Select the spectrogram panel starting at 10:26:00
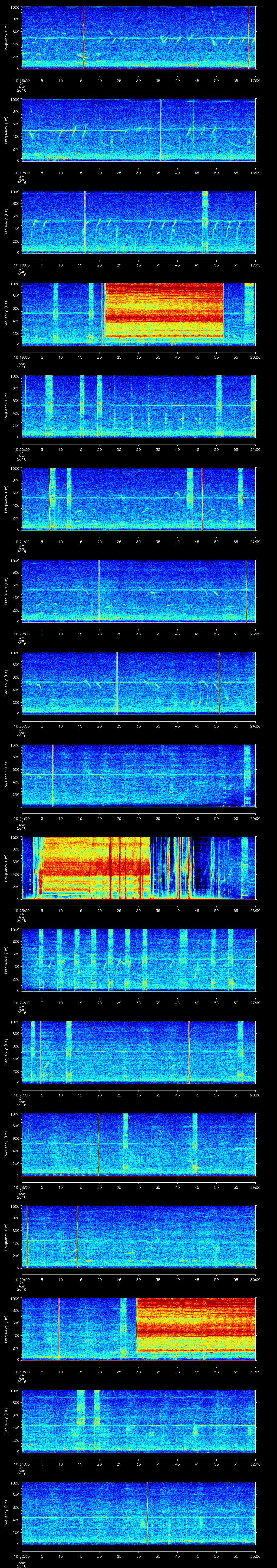The width and height of the screenshot is (277, 1568). pos(138,960)
